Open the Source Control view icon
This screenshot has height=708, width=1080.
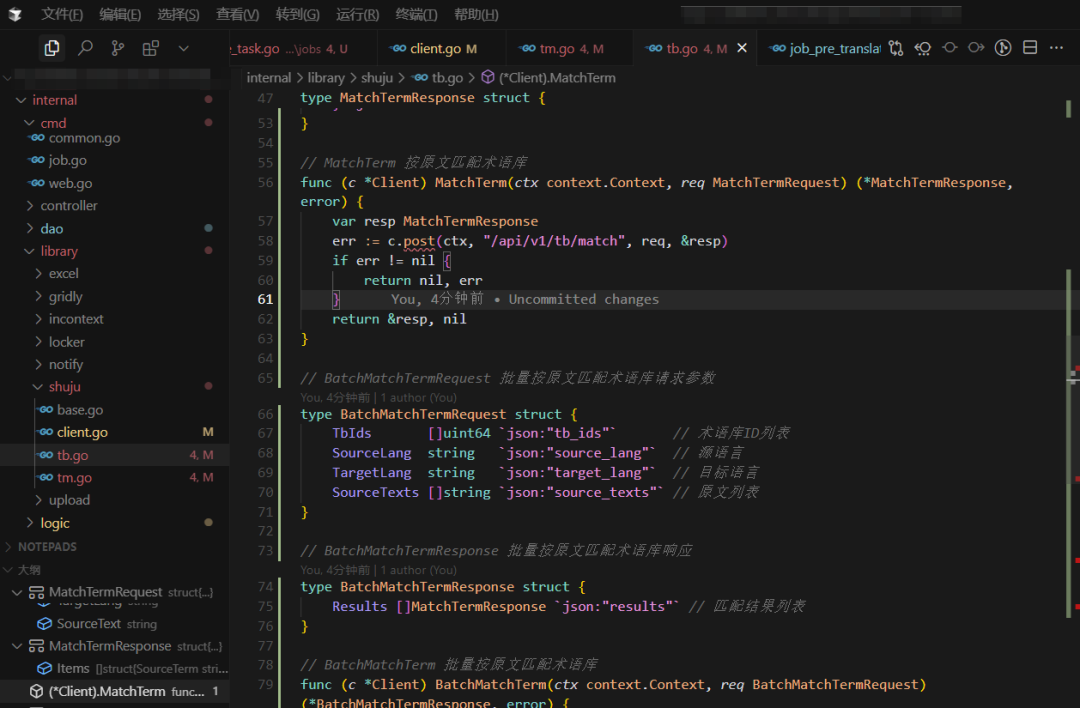click(118, 48)
